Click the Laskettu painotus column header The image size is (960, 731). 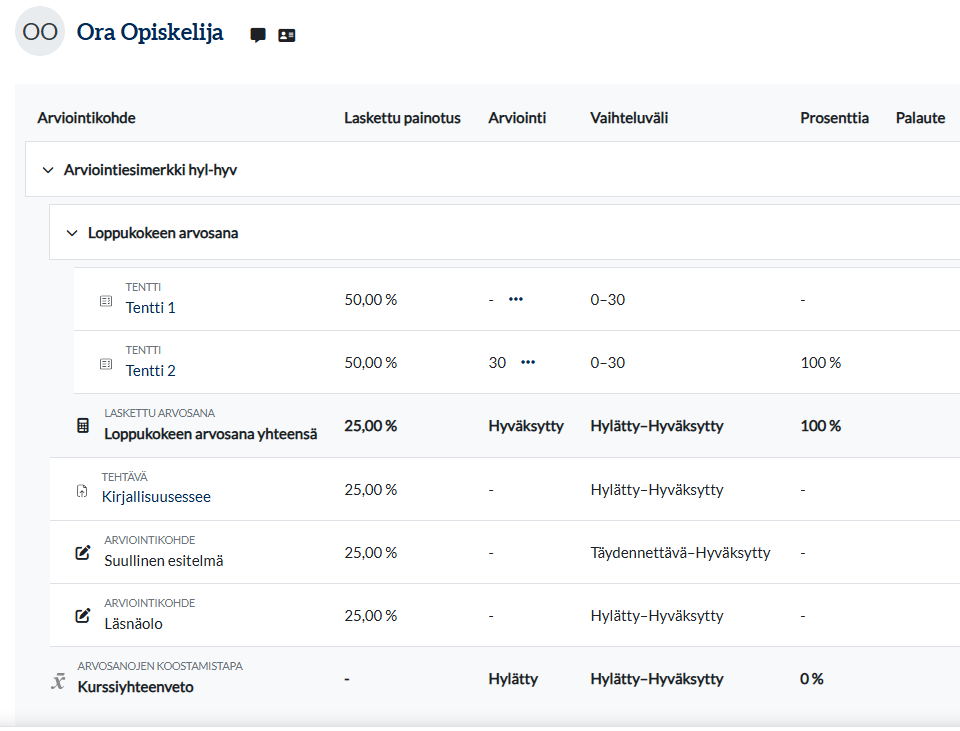click(402, 118)
